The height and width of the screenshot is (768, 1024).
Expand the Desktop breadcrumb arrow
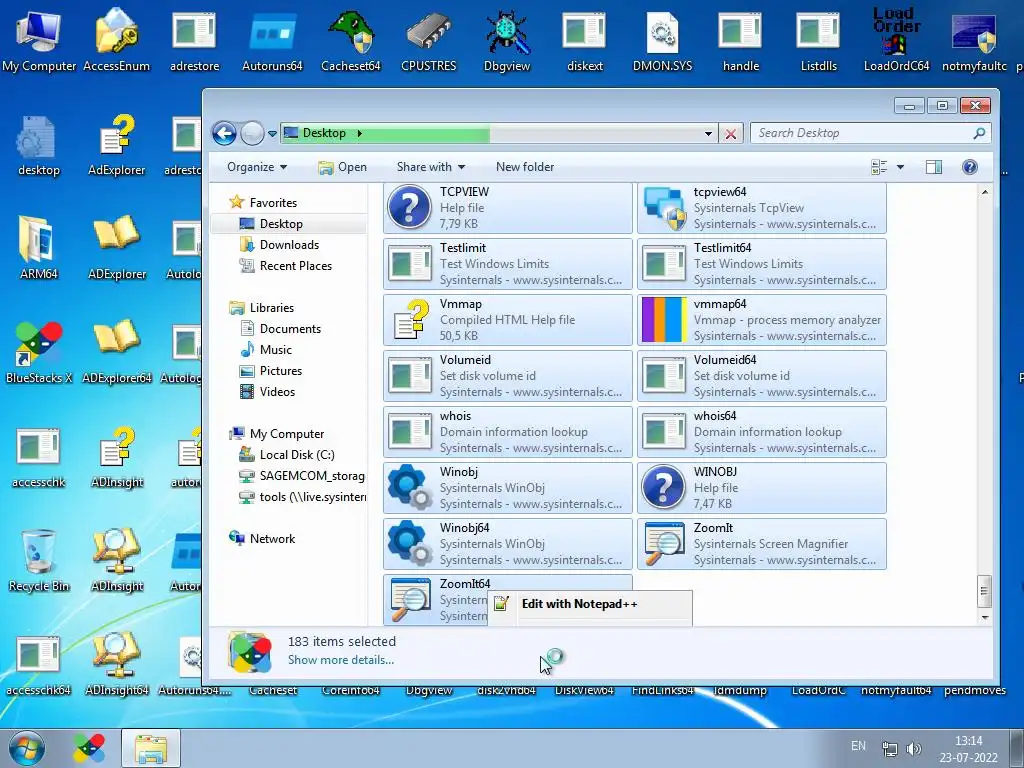(359, 133)
